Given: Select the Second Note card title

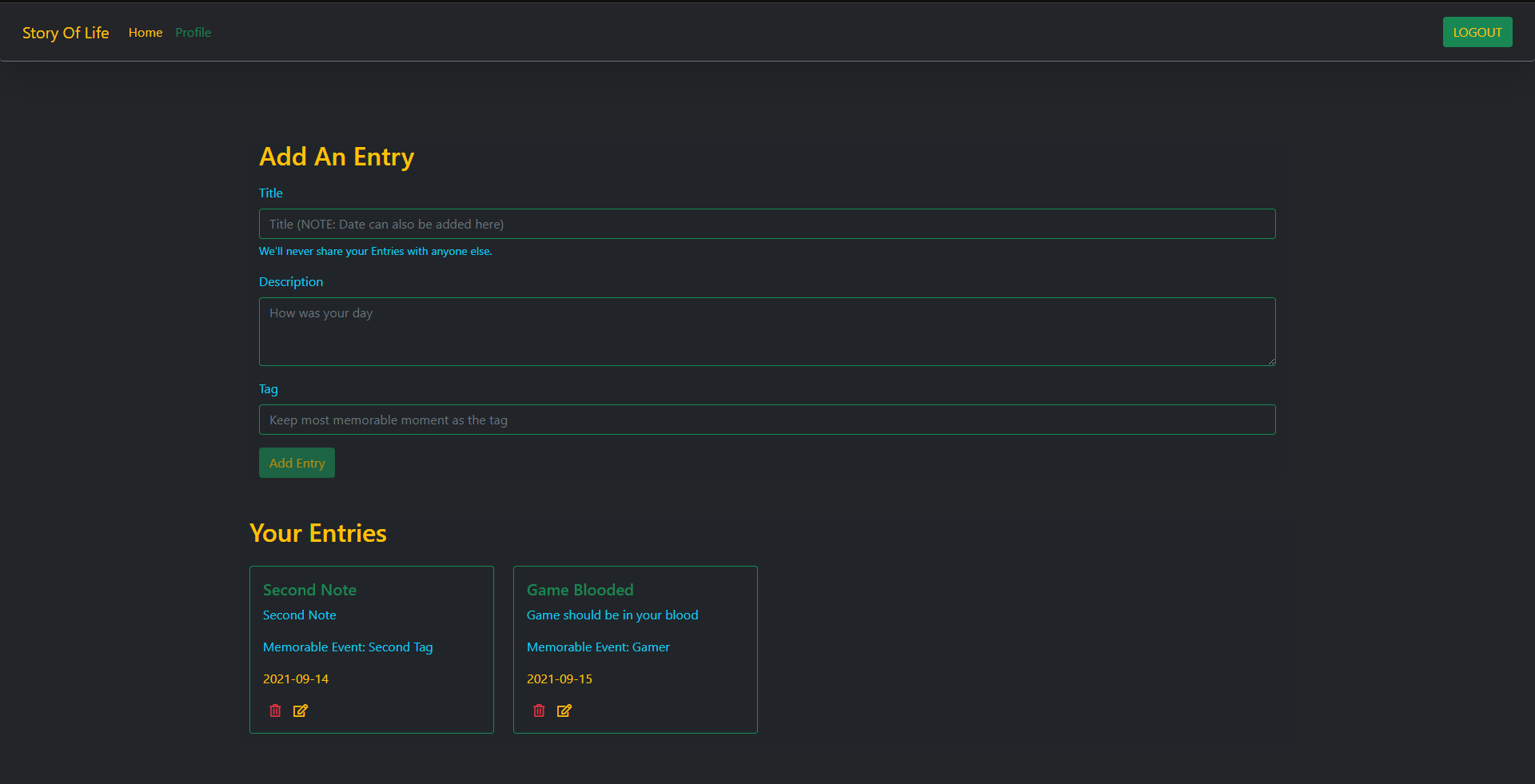Looking at the screenshot, I should click(x=309, y=590).
